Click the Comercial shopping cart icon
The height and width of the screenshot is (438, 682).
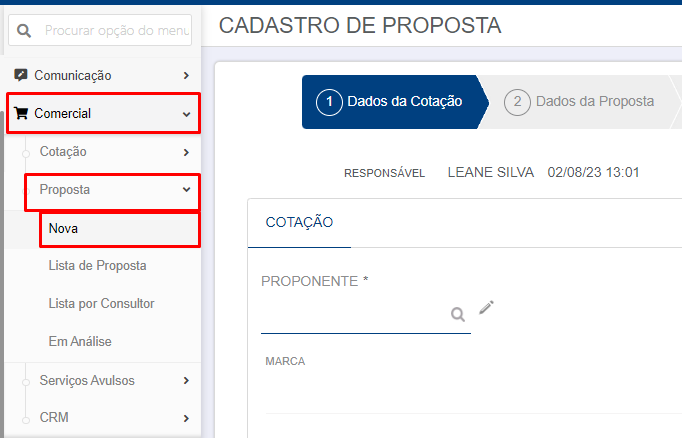20,113
